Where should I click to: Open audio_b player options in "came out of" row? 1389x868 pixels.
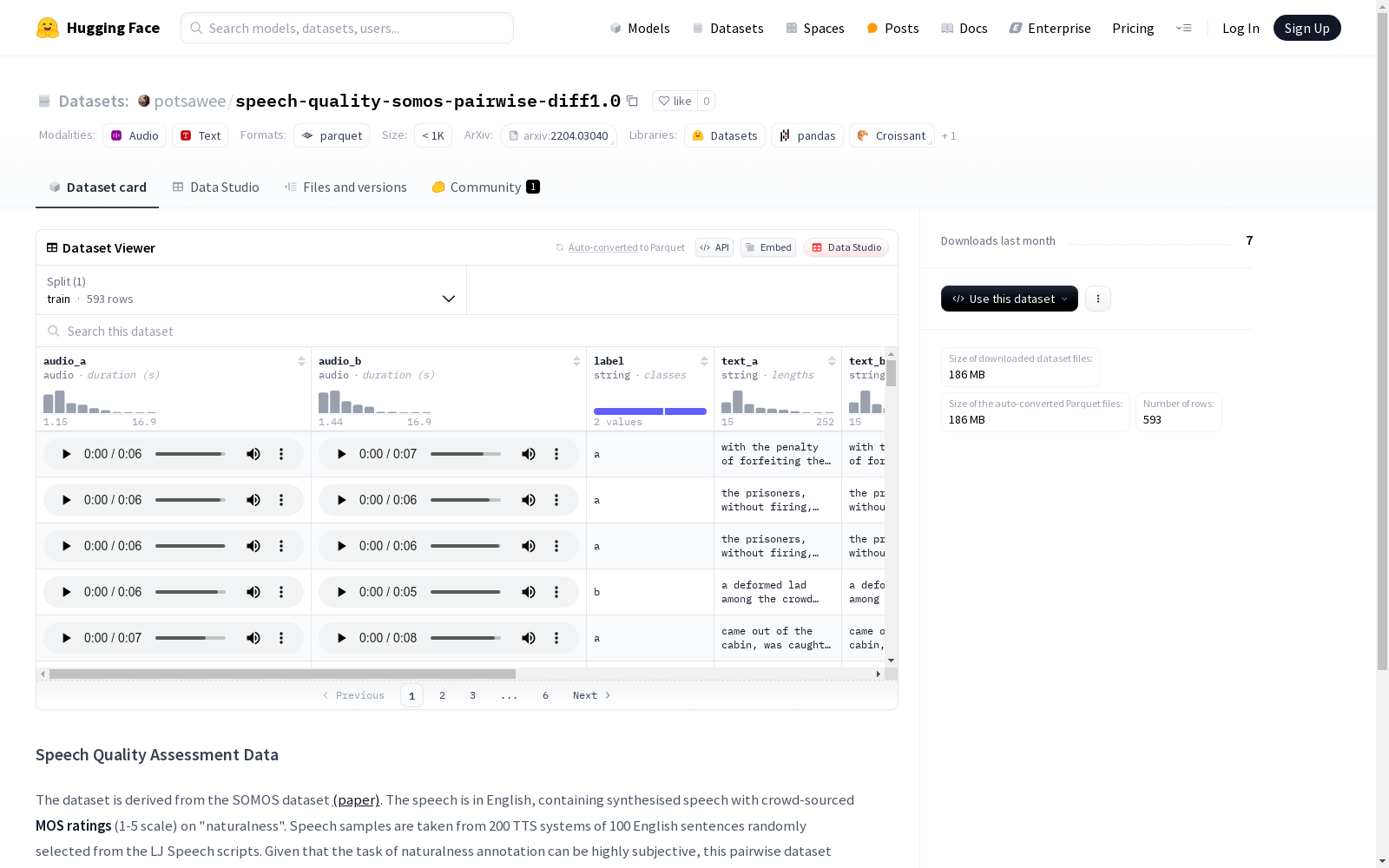point(556,638)
